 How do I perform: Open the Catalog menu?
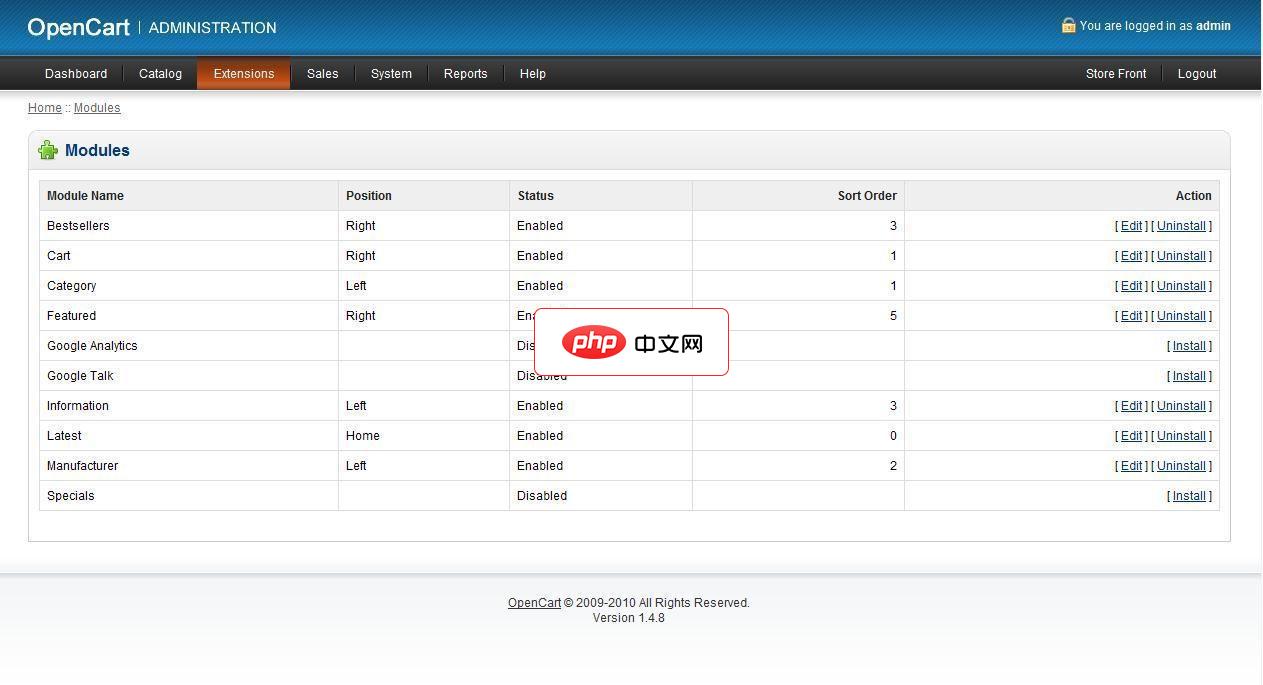coord(159,73)
